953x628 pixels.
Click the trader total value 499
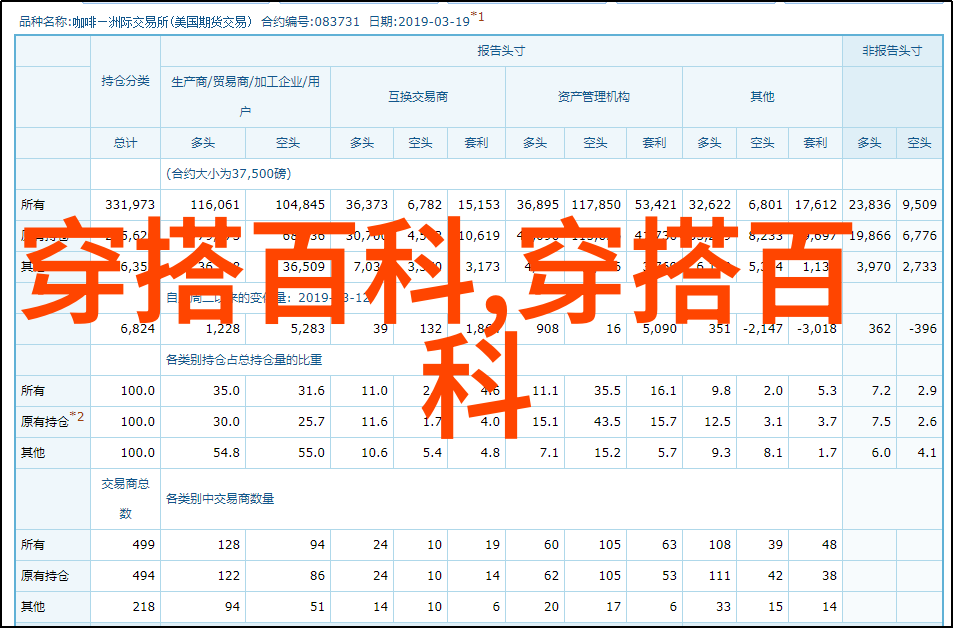(143, 545)
